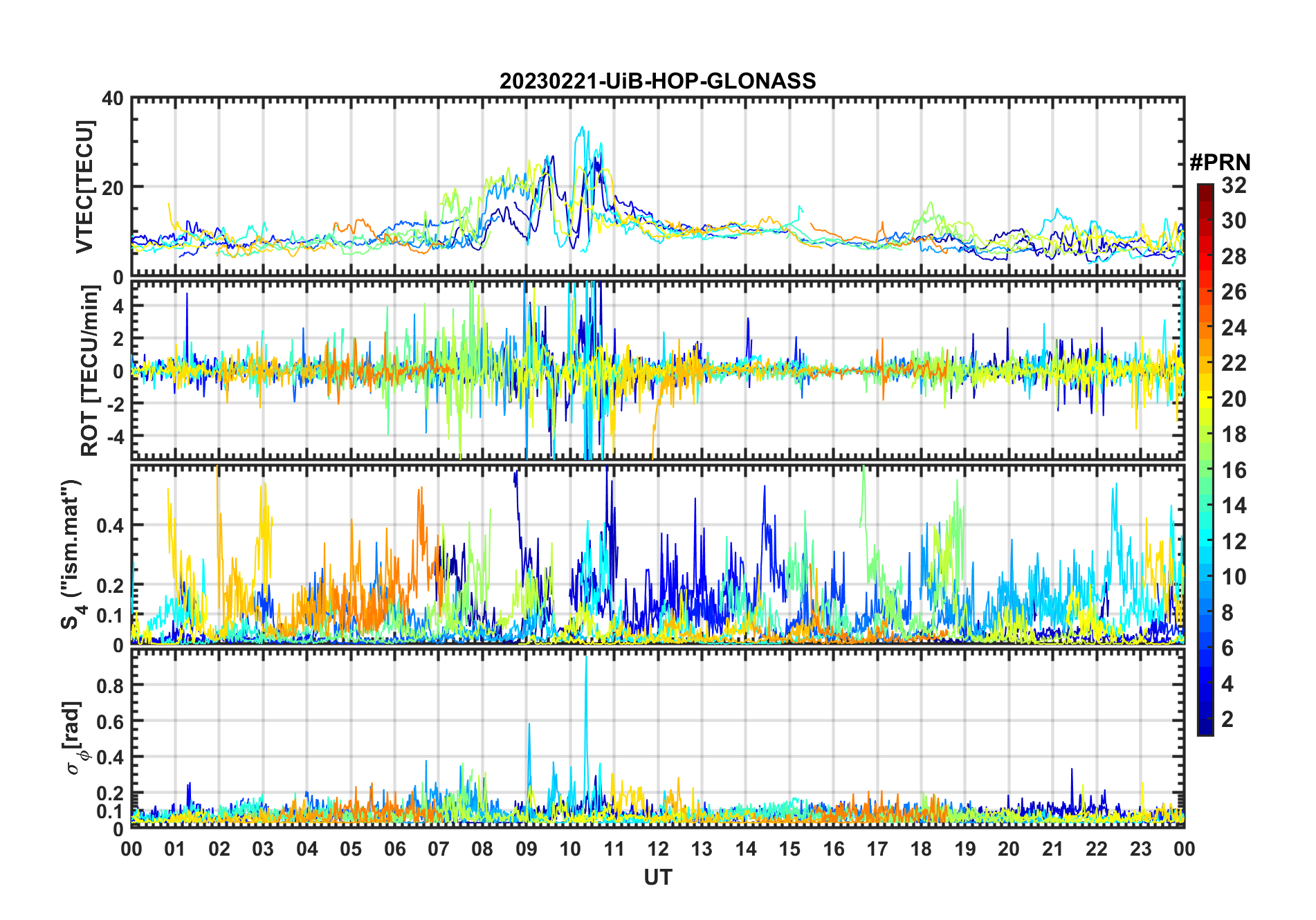Viewport: 1316px width, 920px height.
Task: Click the colorbar tick label 16
Action: [x=1234, y=470]
